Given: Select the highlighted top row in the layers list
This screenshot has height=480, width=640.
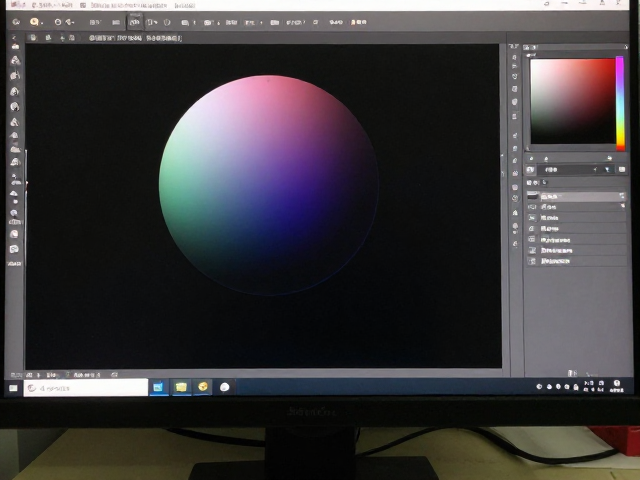Looking at the screenshot, I should point(576,197).
